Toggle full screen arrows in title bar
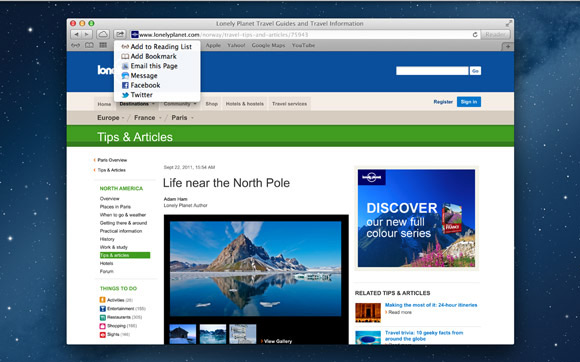580x362 pixels. pos(509,23)
